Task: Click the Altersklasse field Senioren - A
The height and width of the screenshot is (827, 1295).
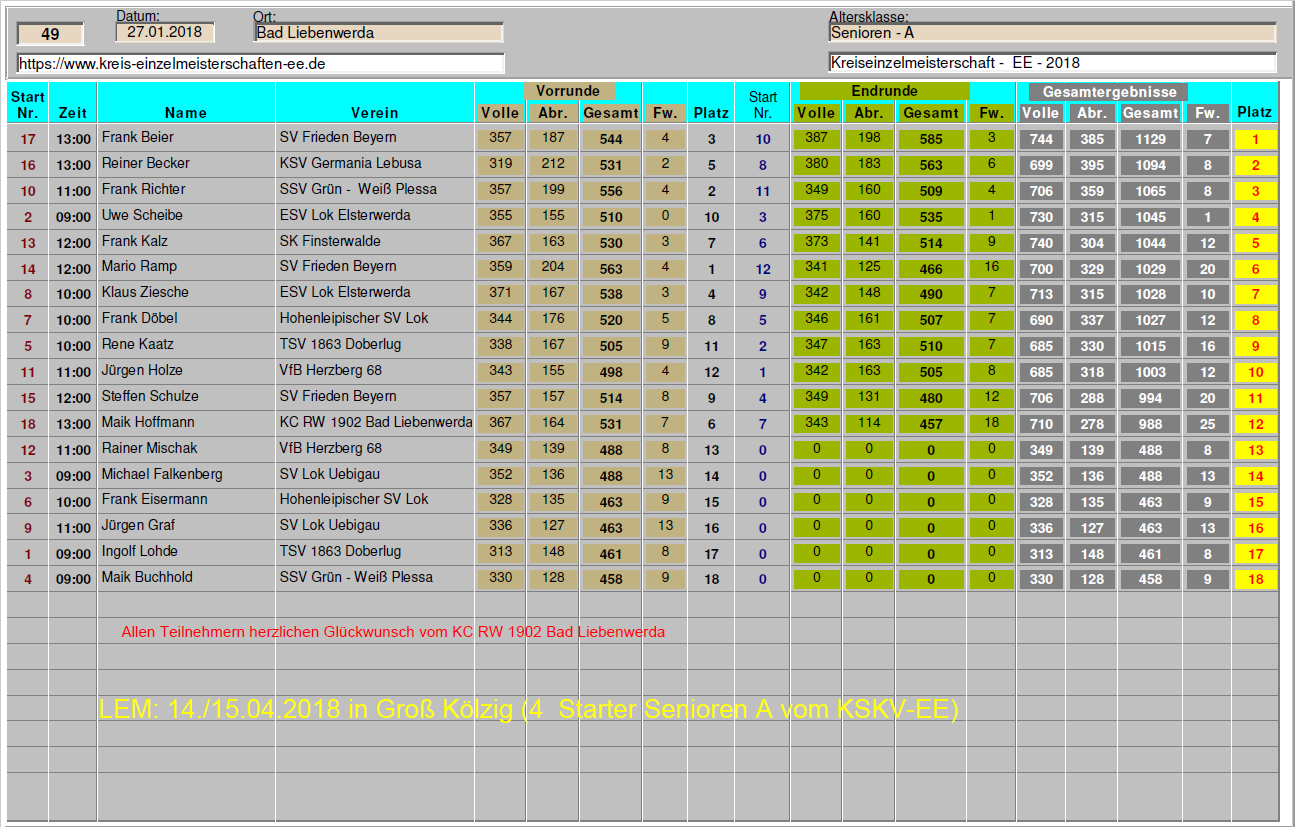Action: pyautogui.click(x=1052, y=33)
